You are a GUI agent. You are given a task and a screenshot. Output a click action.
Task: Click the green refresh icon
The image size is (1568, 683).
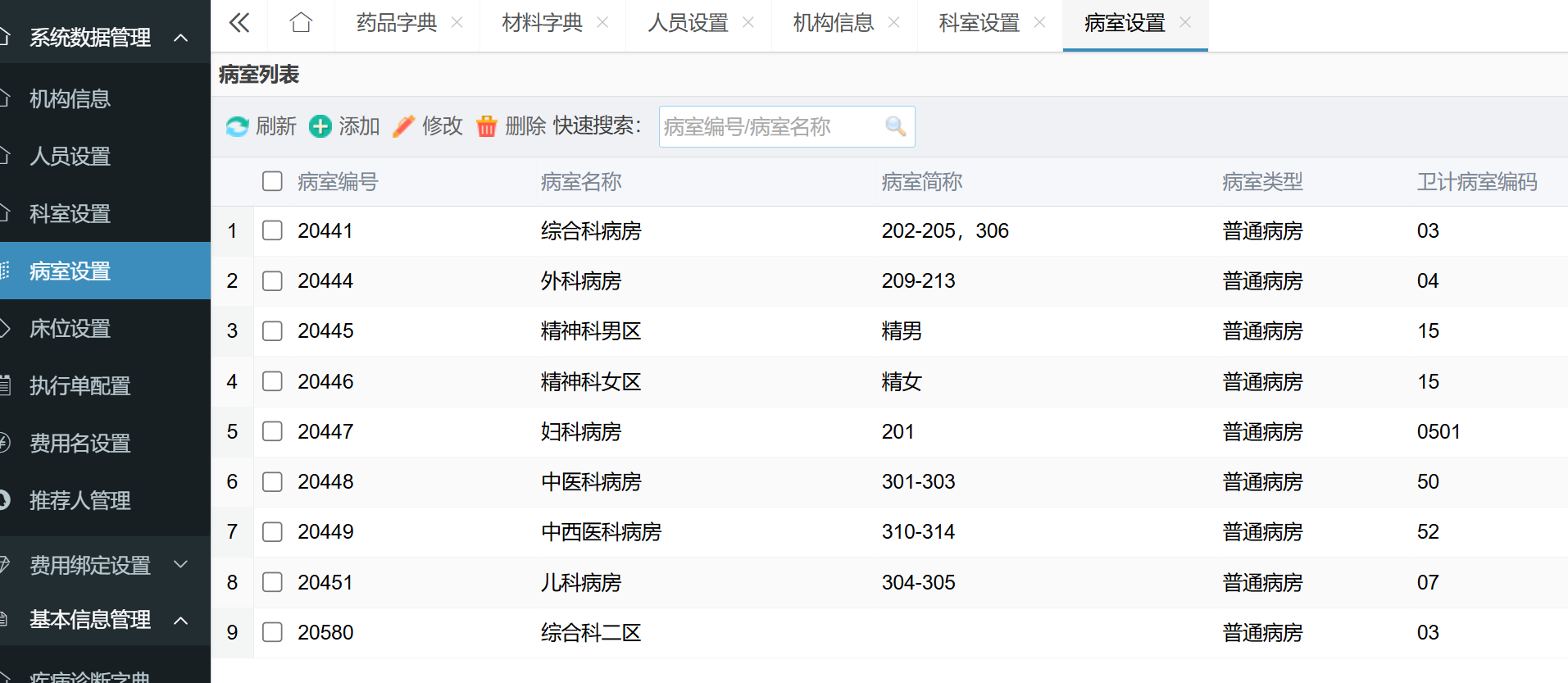237,126
